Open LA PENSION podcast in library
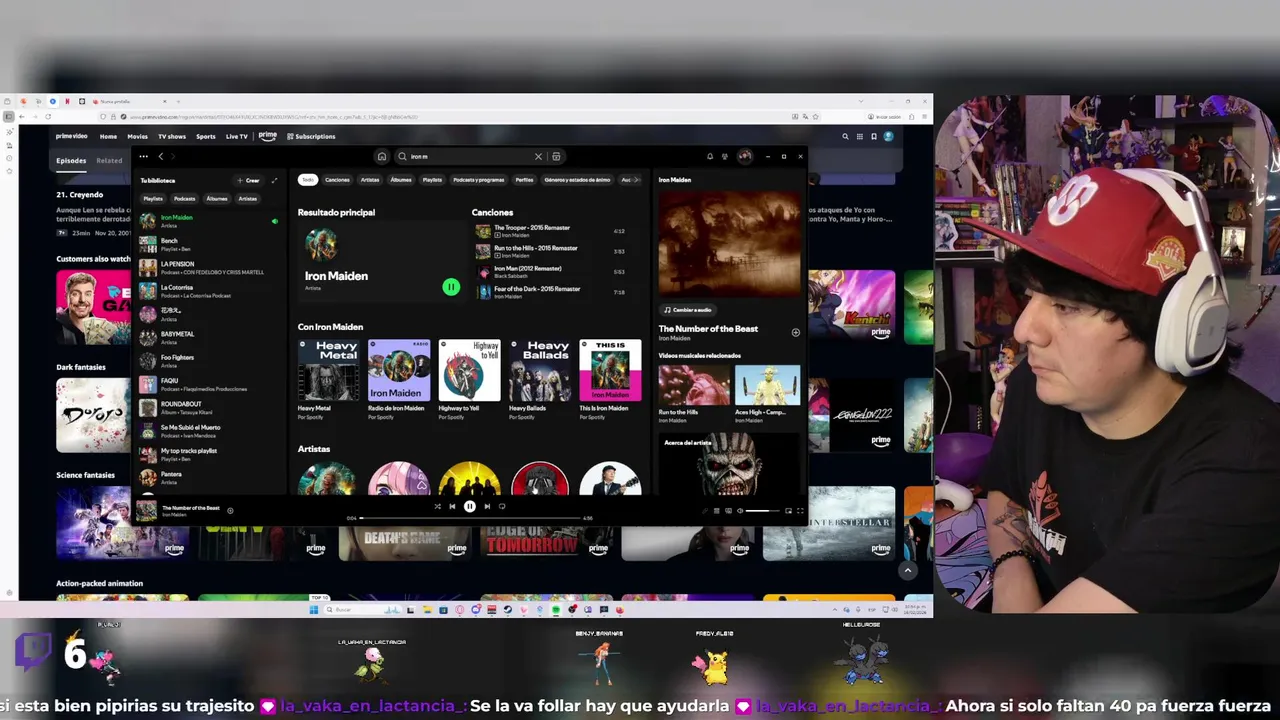 coord(208,267)
